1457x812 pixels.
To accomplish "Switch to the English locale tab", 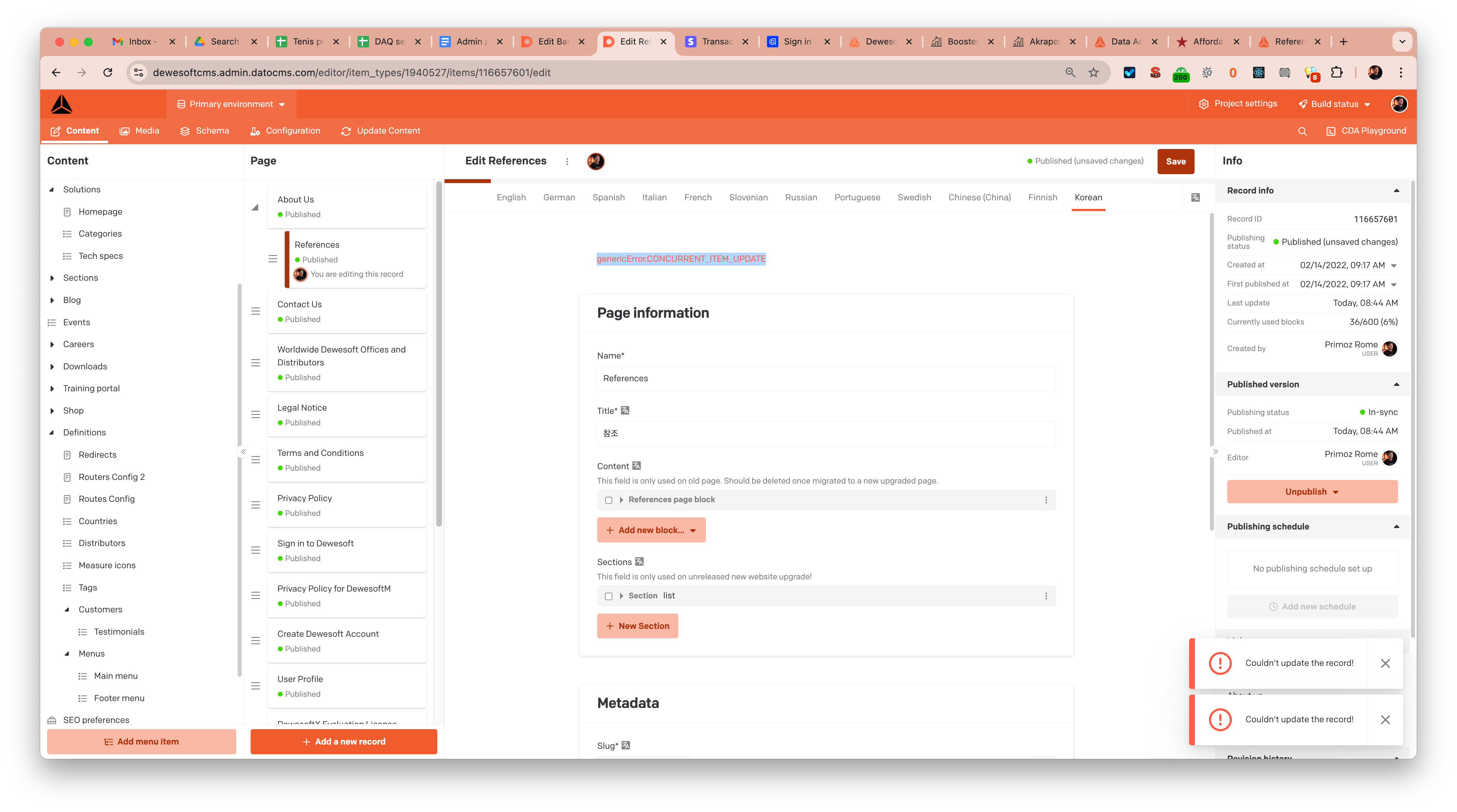I will (x=511, y=197).
